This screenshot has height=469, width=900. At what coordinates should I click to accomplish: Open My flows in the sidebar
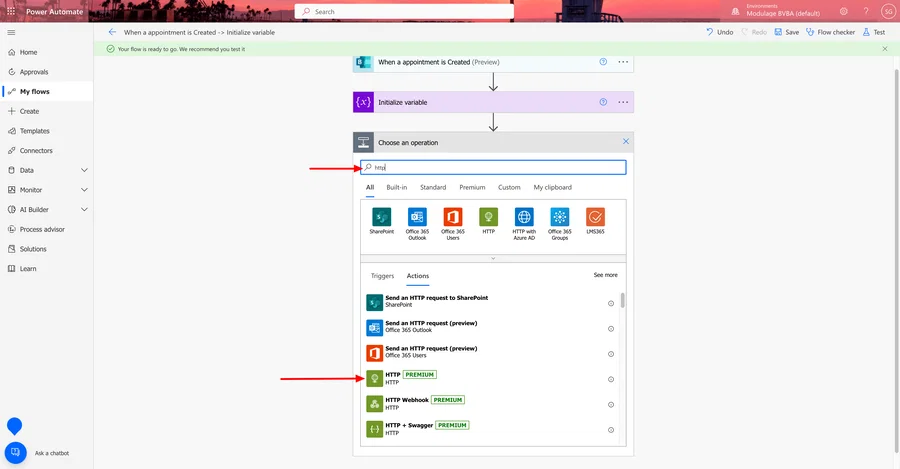click(47, 91)
